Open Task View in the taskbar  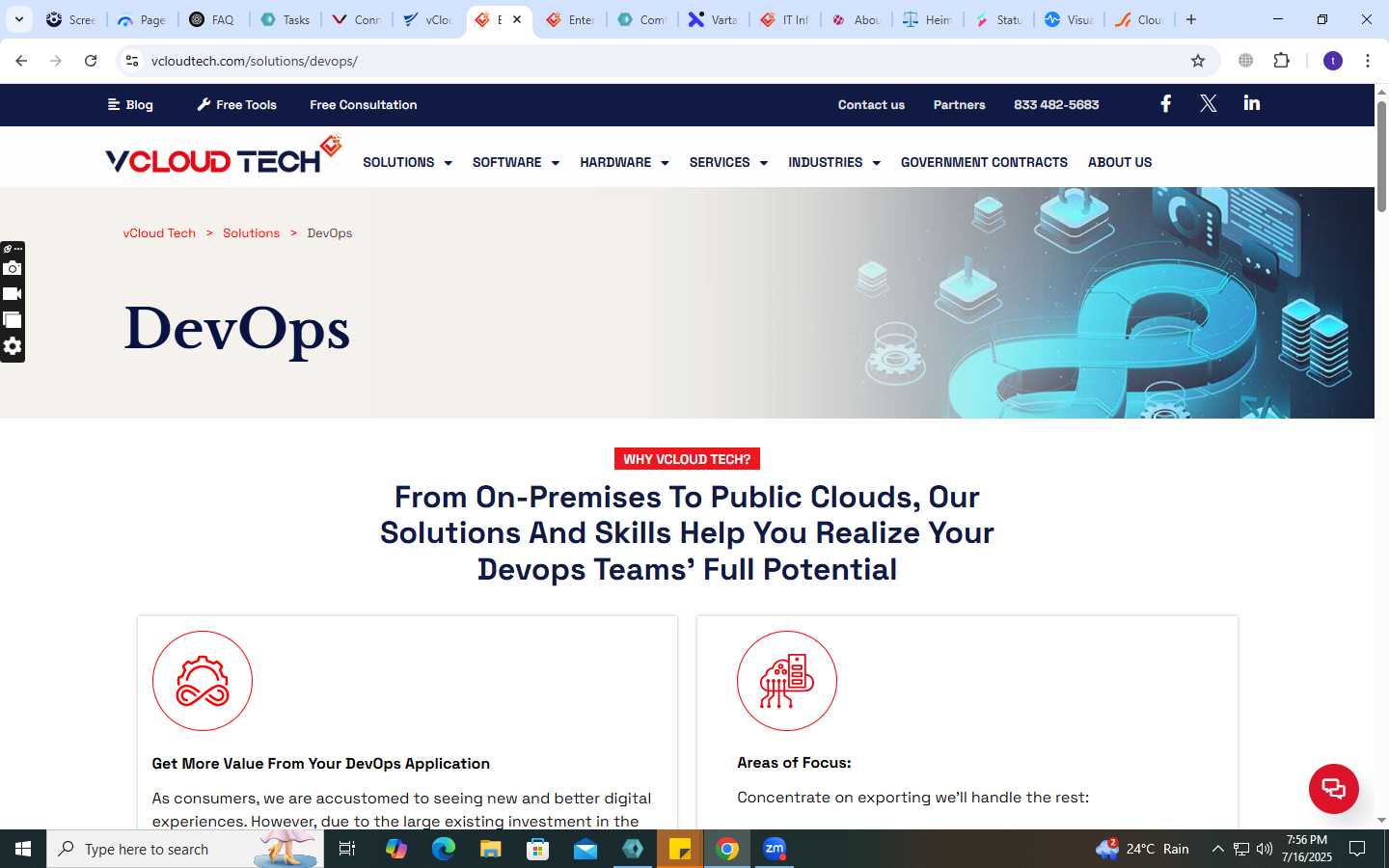coord(347,849)
